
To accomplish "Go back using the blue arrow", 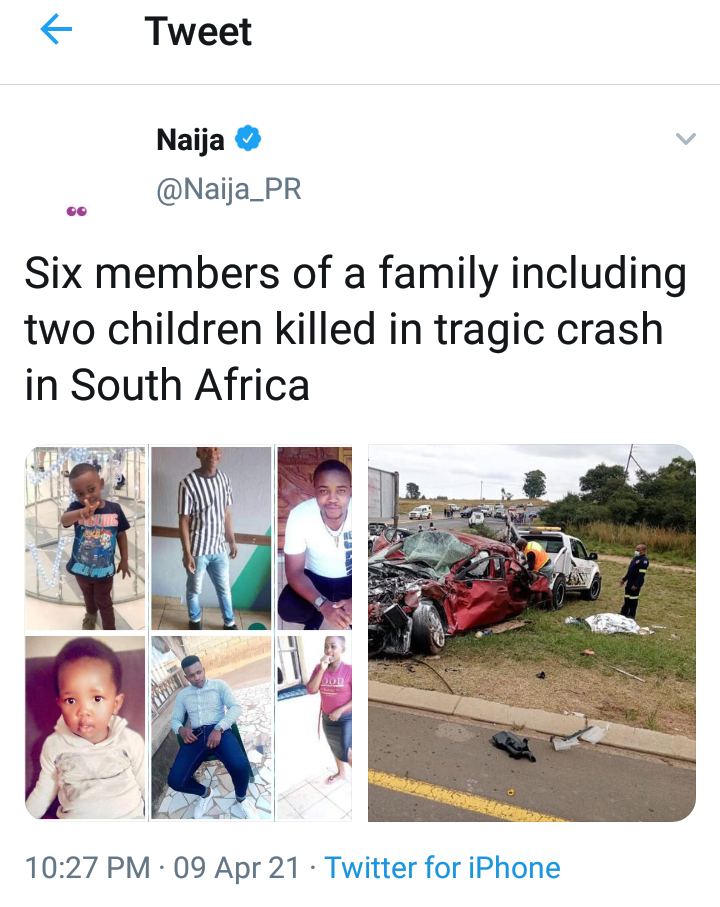I will [56, 30].
